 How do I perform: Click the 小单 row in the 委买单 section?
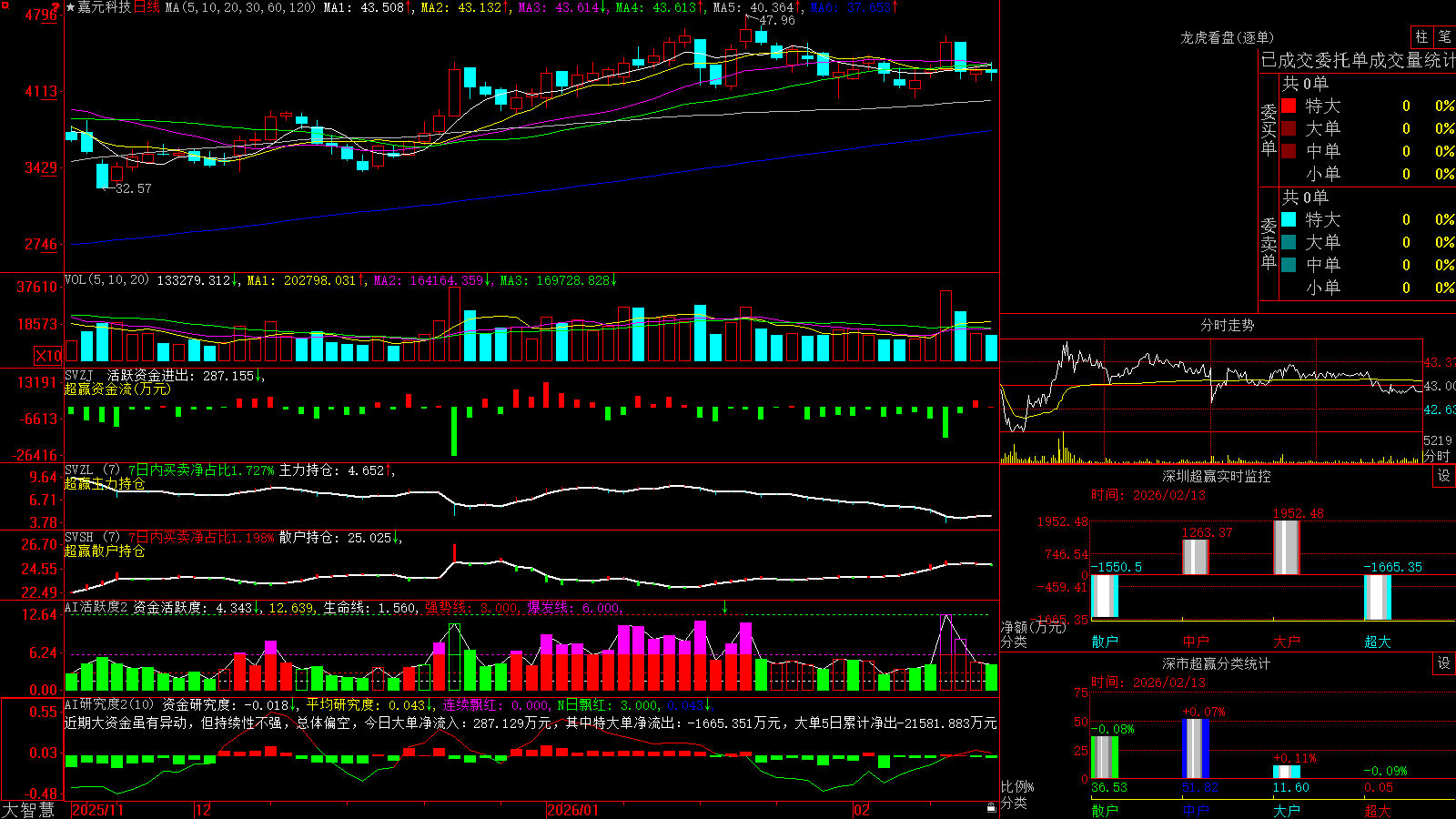click(1368, 174)
